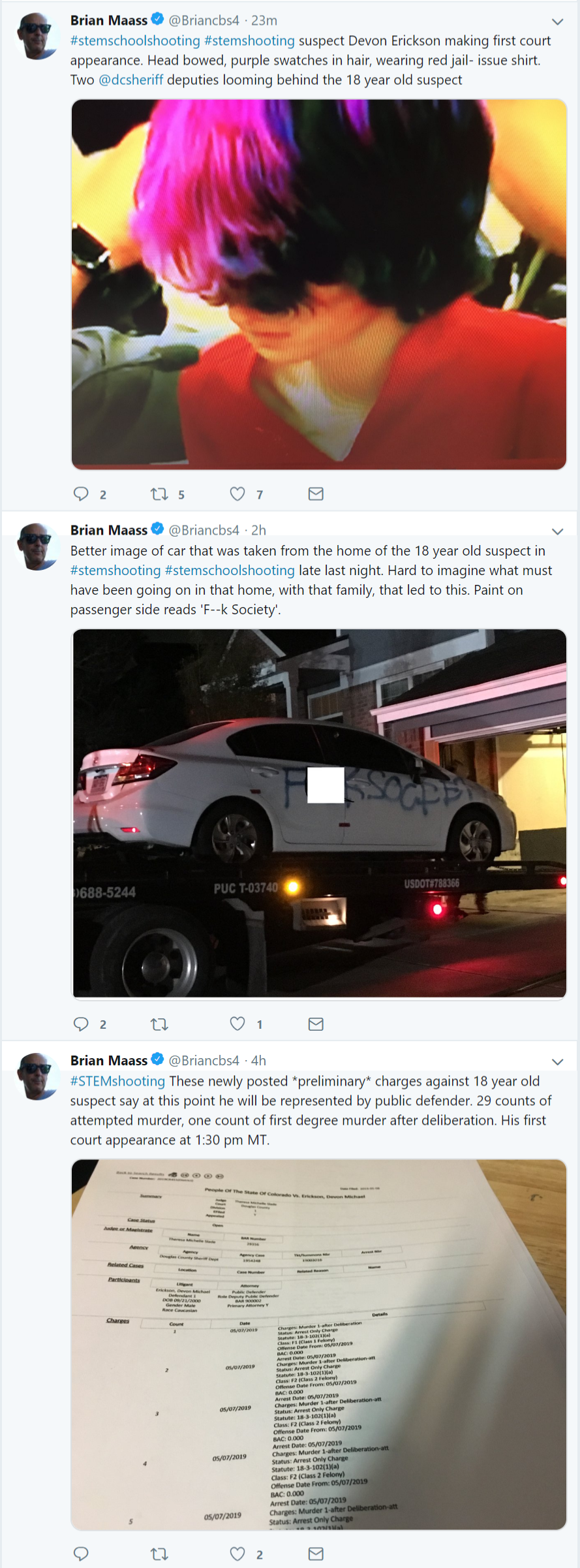Retweet the spray-painted car tweet
This screenshot has width=580, height=1568.
159,1024
